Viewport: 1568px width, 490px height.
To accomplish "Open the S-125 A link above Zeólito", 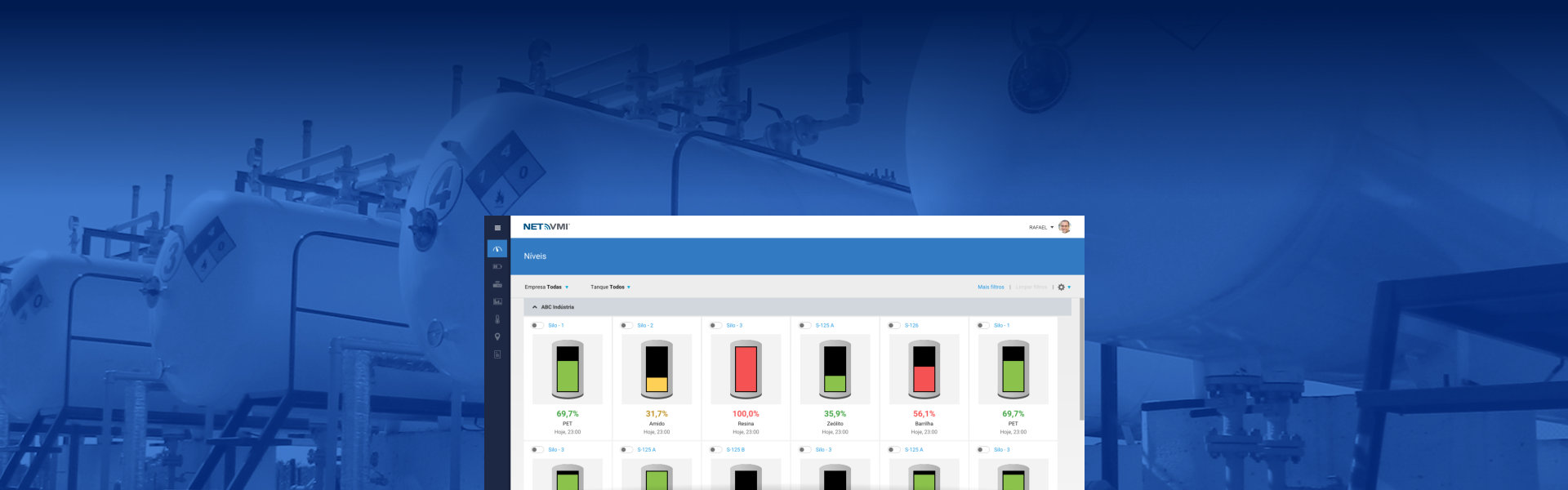I will coord(825,326).
